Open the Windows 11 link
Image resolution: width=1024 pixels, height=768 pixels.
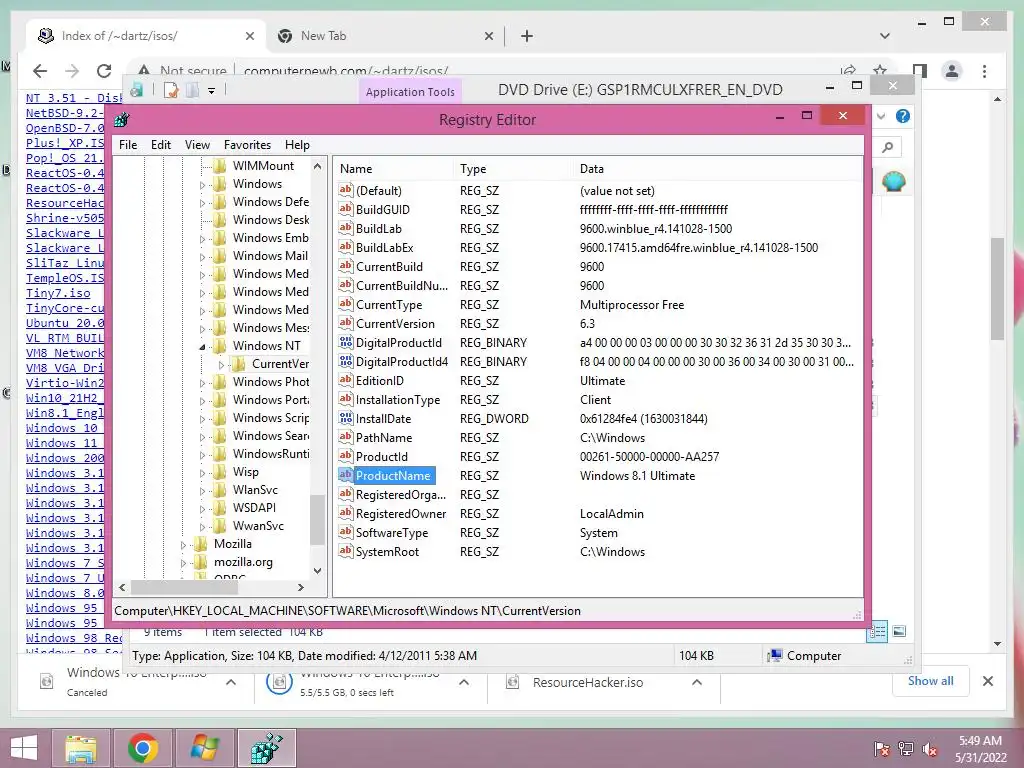click(61, 443)
